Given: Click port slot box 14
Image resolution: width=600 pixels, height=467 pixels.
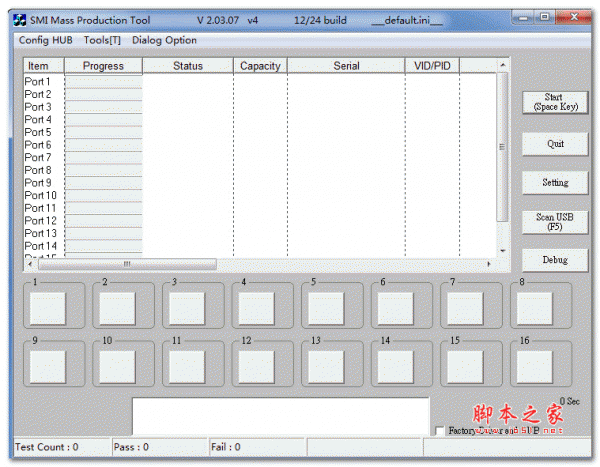Looking at the screenshot, I should point(396,367).
